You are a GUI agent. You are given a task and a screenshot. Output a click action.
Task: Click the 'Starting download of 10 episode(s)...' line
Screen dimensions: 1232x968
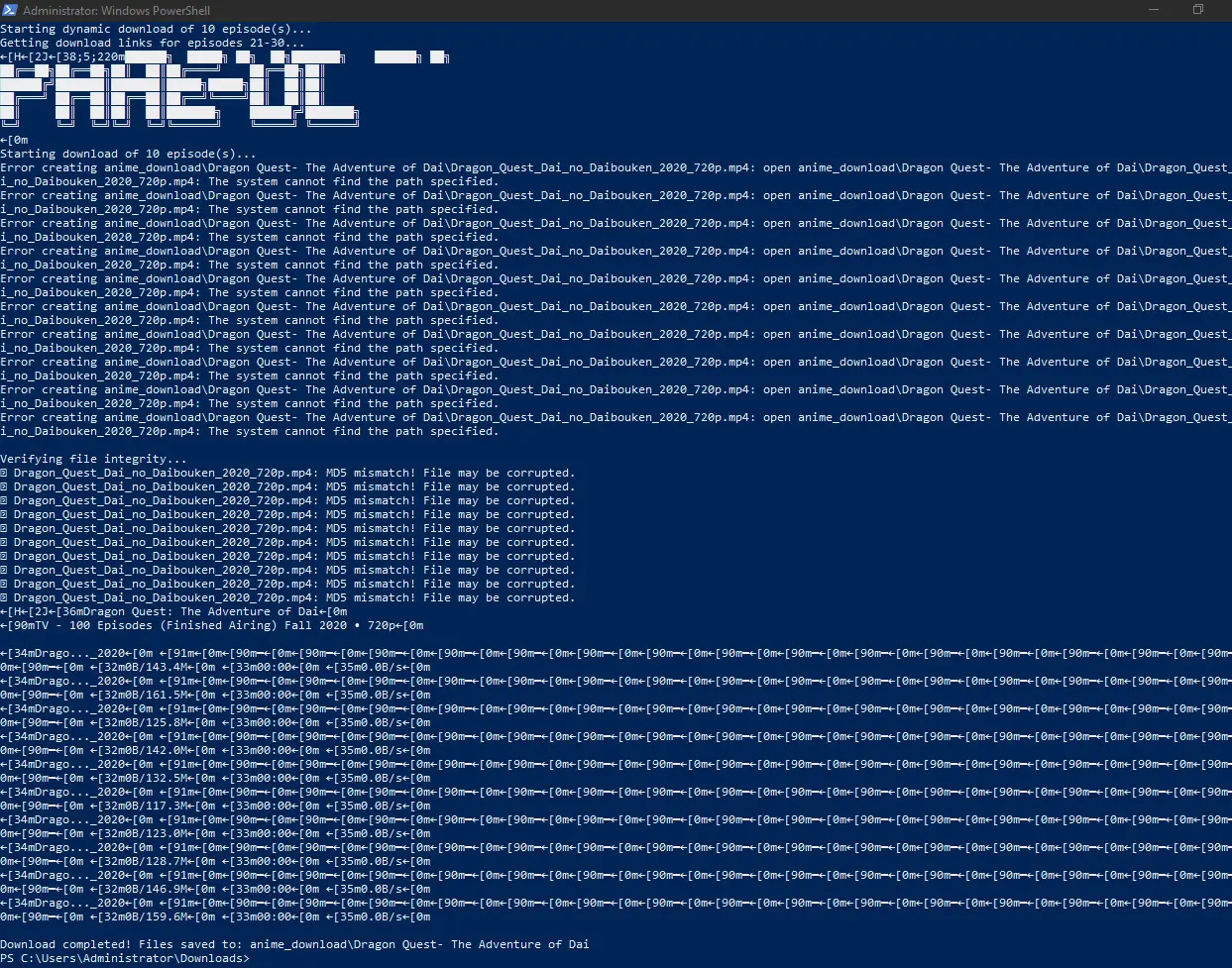pos(128,154)
